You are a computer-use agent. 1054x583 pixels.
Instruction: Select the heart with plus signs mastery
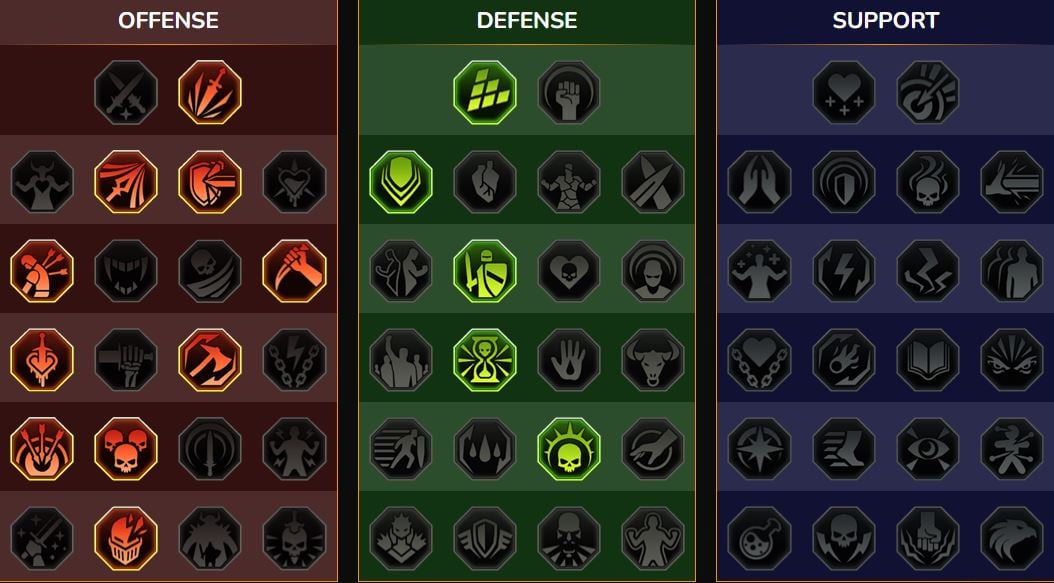(844, 92)
